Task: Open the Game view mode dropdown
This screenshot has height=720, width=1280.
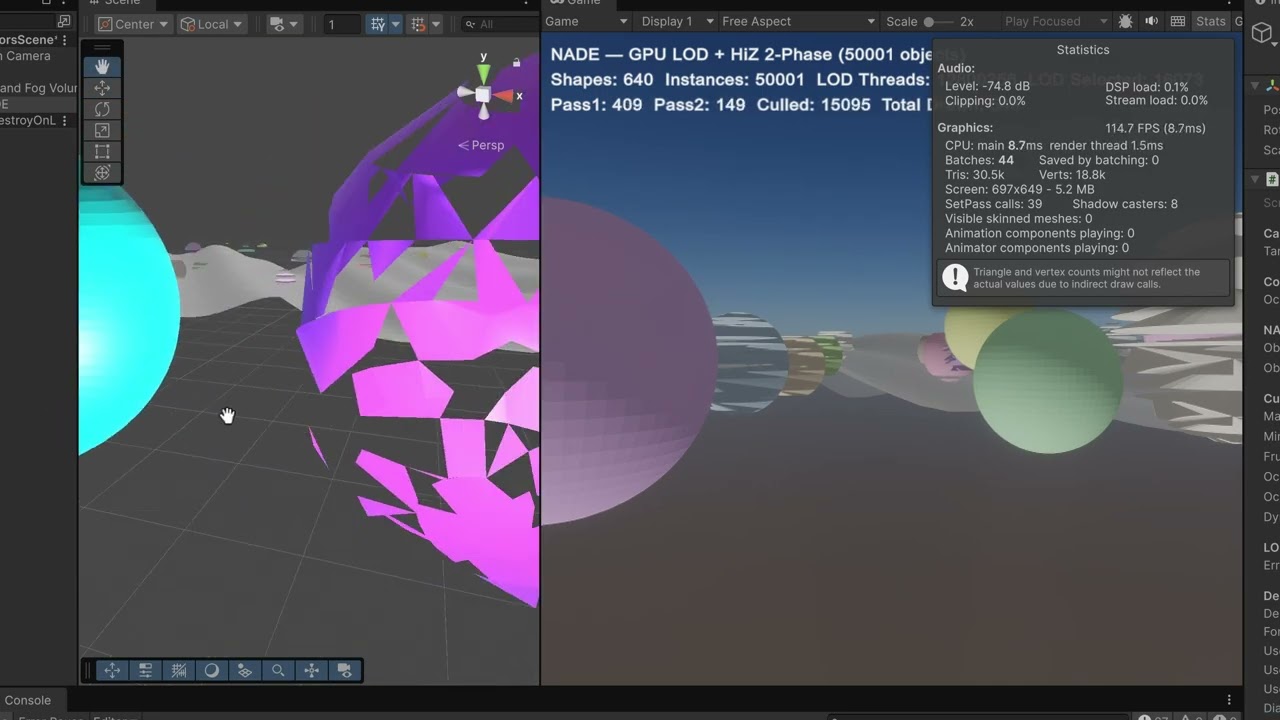Action: click(x=586, y=21)
